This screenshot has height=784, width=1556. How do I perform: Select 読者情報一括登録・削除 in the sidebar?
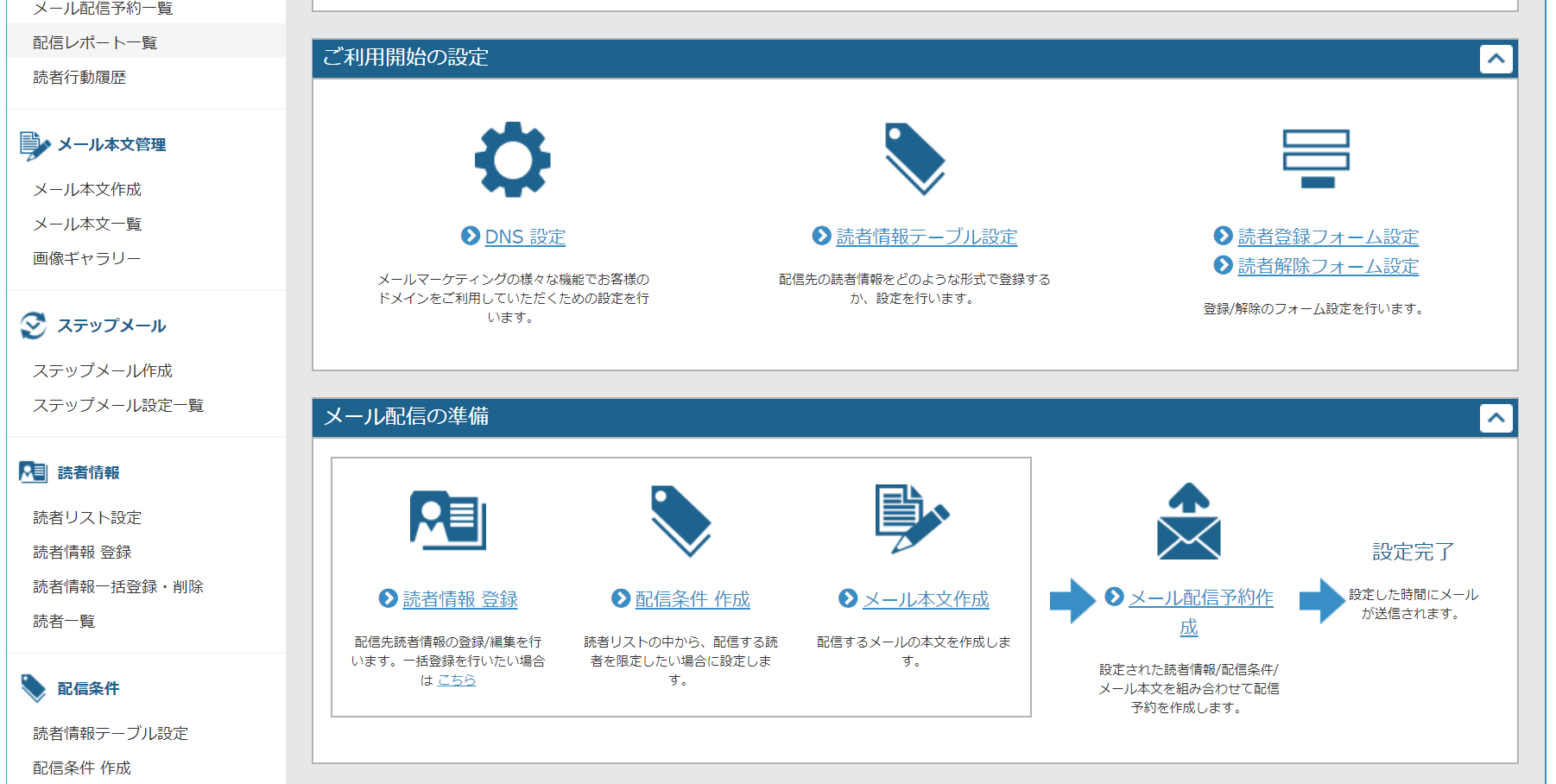118,586
